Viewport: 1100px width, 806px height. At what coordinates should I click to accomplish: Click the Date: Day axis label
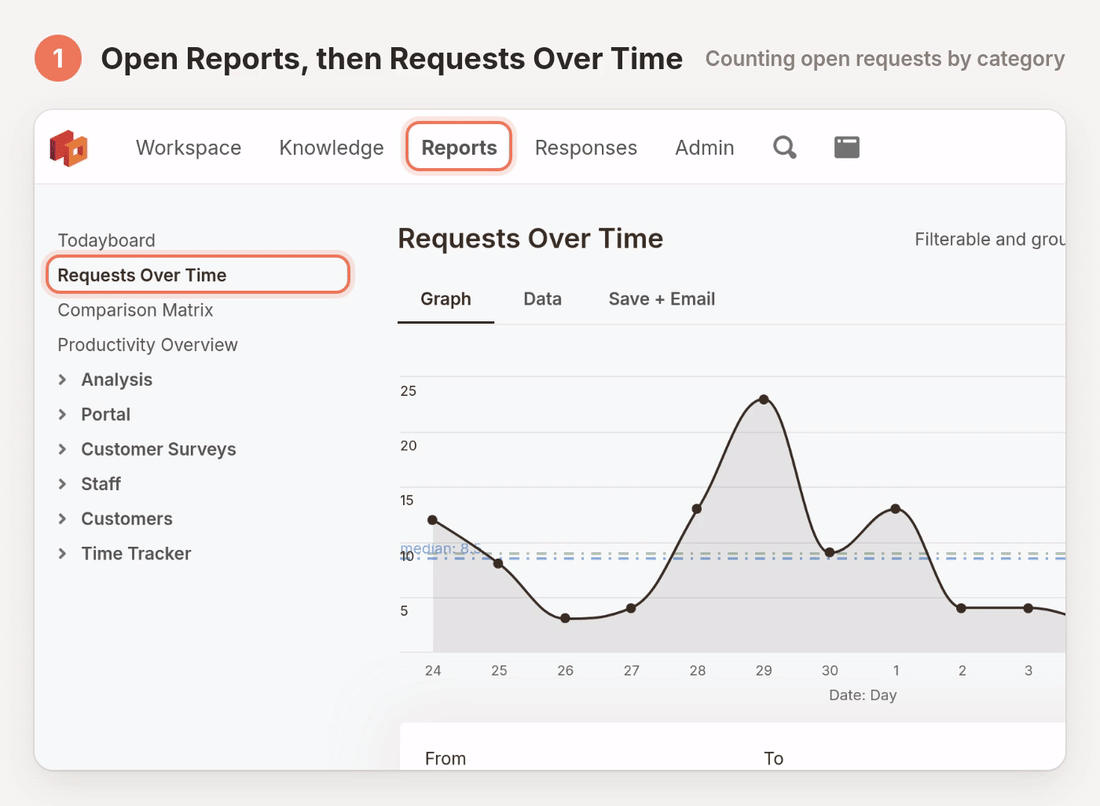pyautogui.click(x=863, y=695)
